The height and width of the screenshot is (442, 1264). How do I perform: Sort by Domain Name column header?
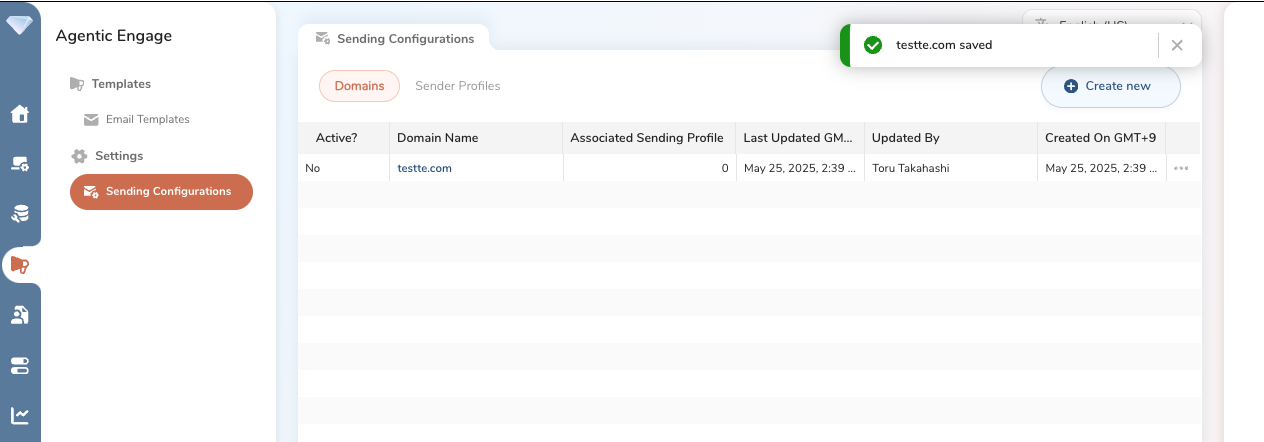437,138
